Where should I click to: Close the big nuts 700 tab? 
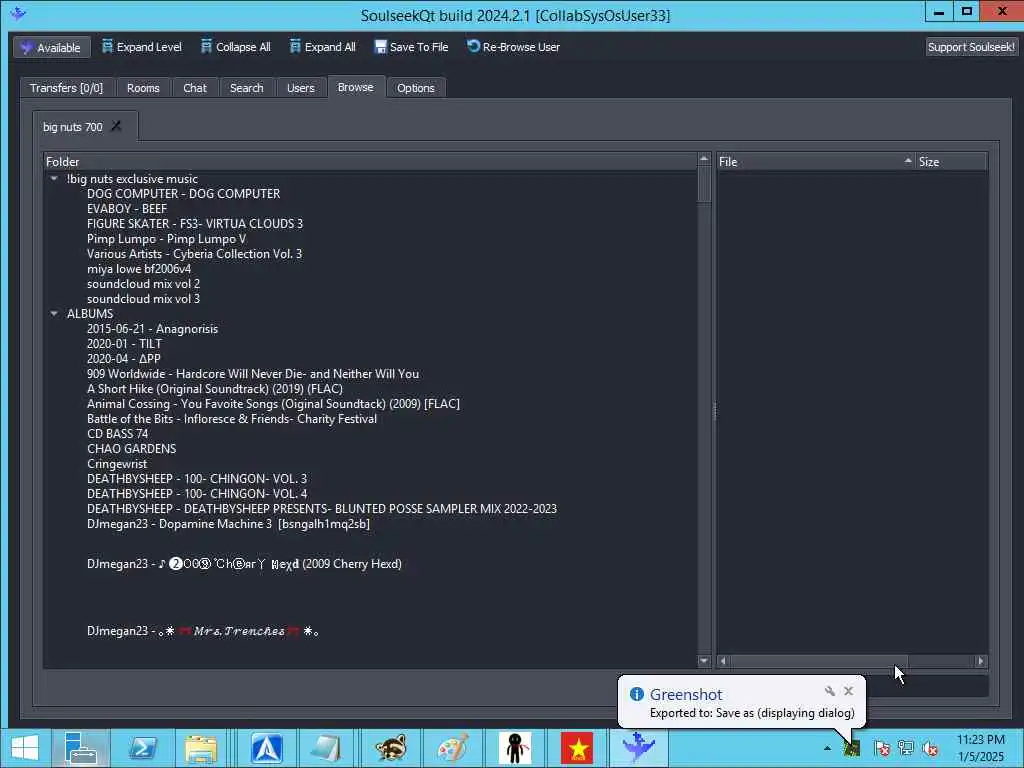tap(116, 126)
